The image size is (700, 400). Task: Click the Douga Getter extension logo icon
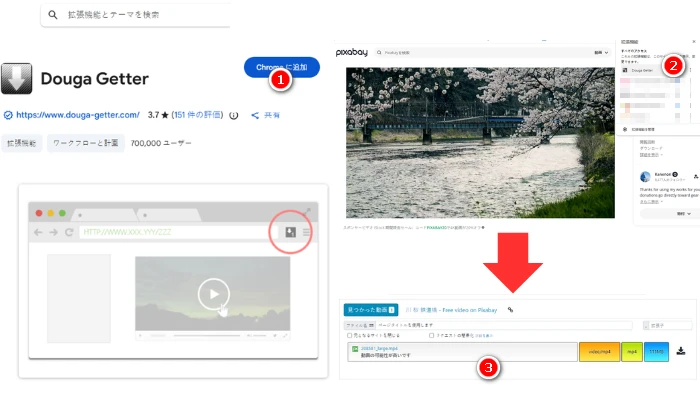coord(17,79)
